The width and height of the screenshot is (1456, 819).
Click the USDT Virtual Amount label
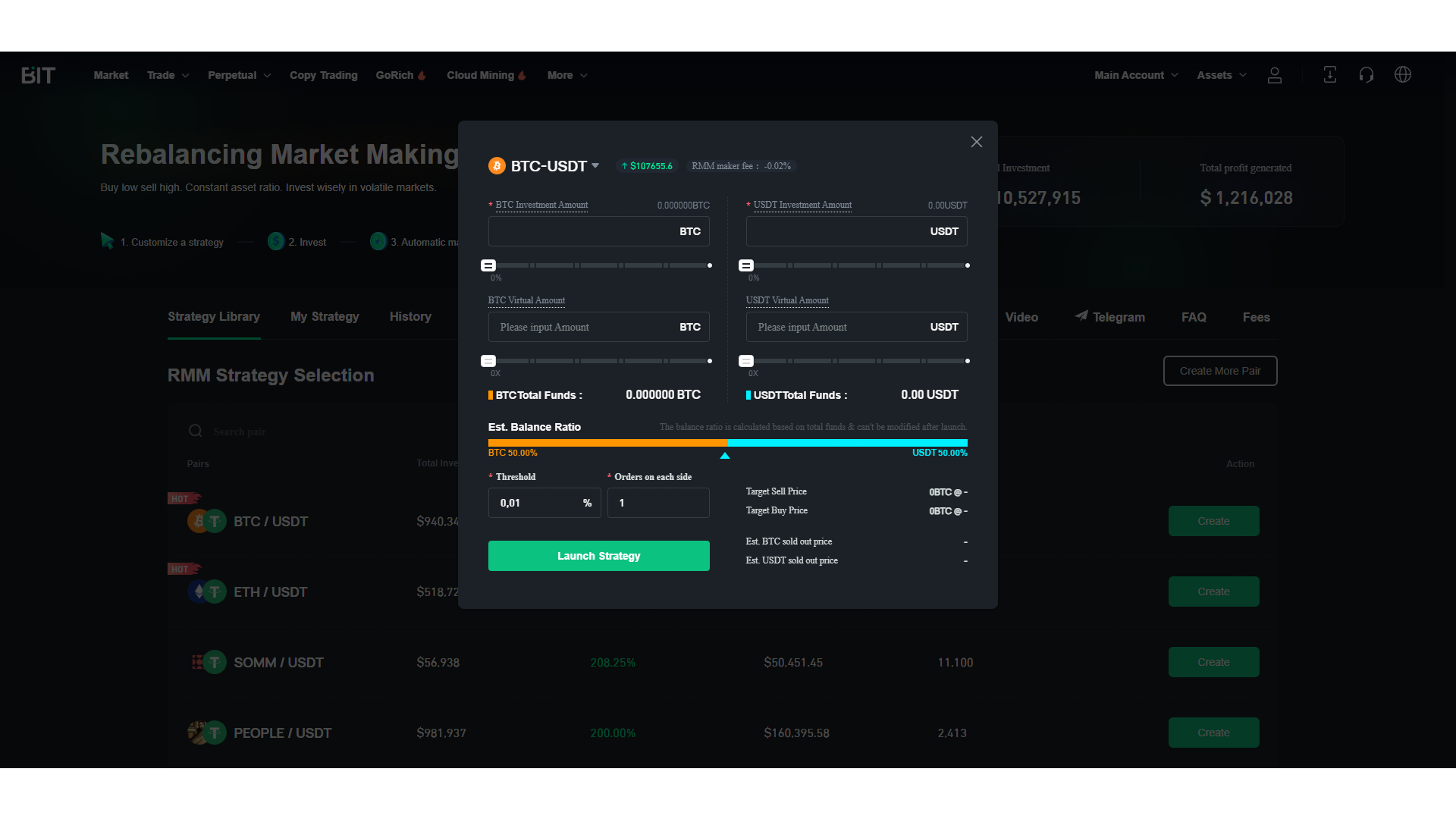787,300
